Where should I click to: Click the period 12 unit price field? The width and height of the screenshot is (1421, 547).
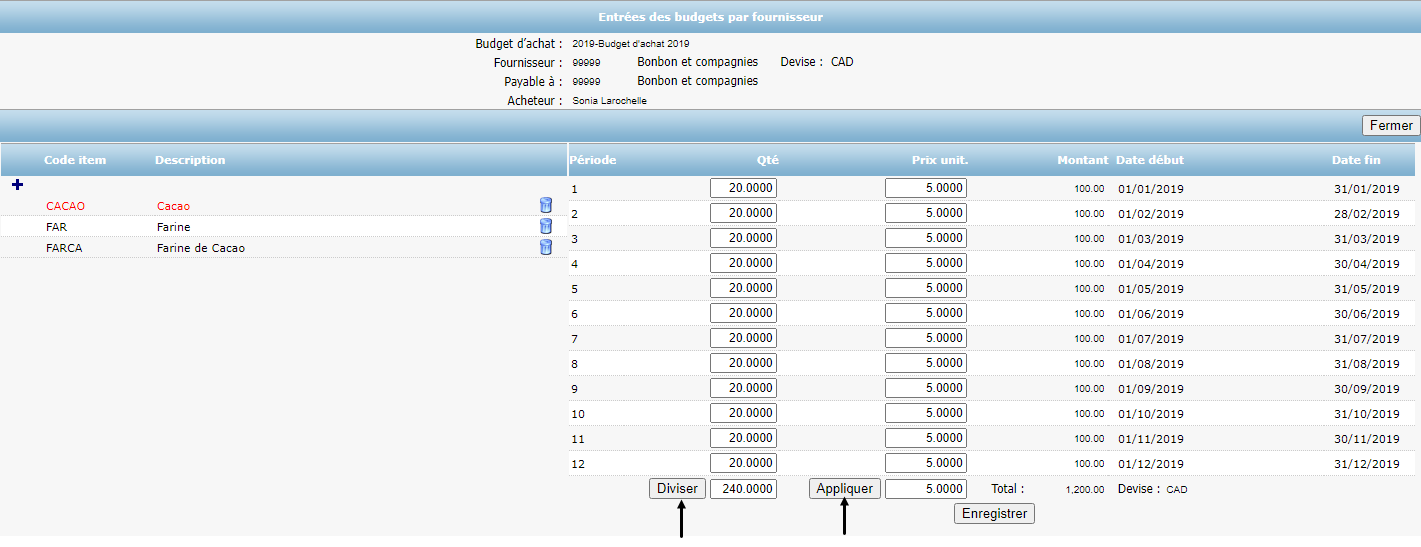(x=925, y=463)
